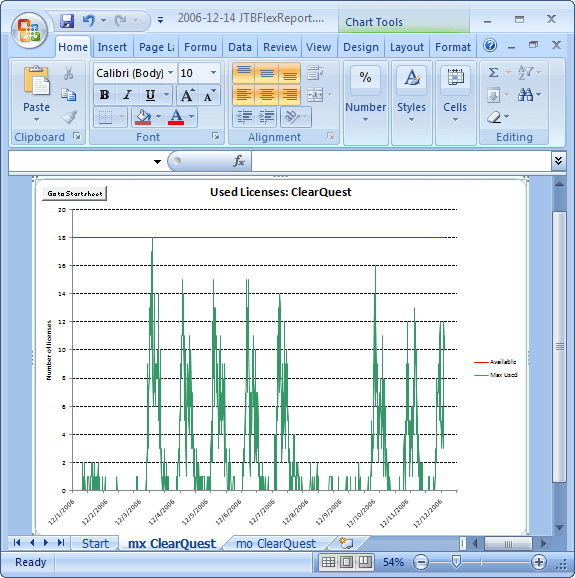Image resolution: width=575 pixels, height=578 pixels.
Task: Open Clipboard pane launcher
Action: pyautogui.click(x=77, y=137)
